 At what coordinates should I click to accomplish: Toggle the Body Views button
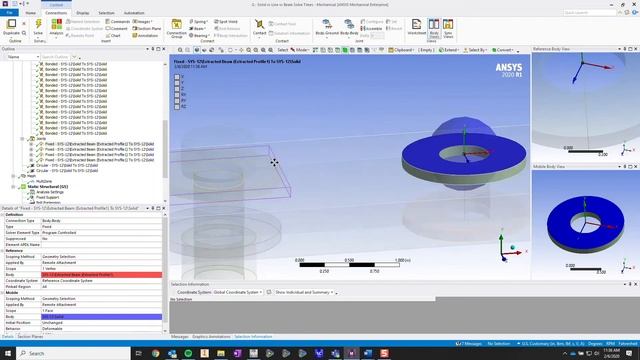[434, 29]
